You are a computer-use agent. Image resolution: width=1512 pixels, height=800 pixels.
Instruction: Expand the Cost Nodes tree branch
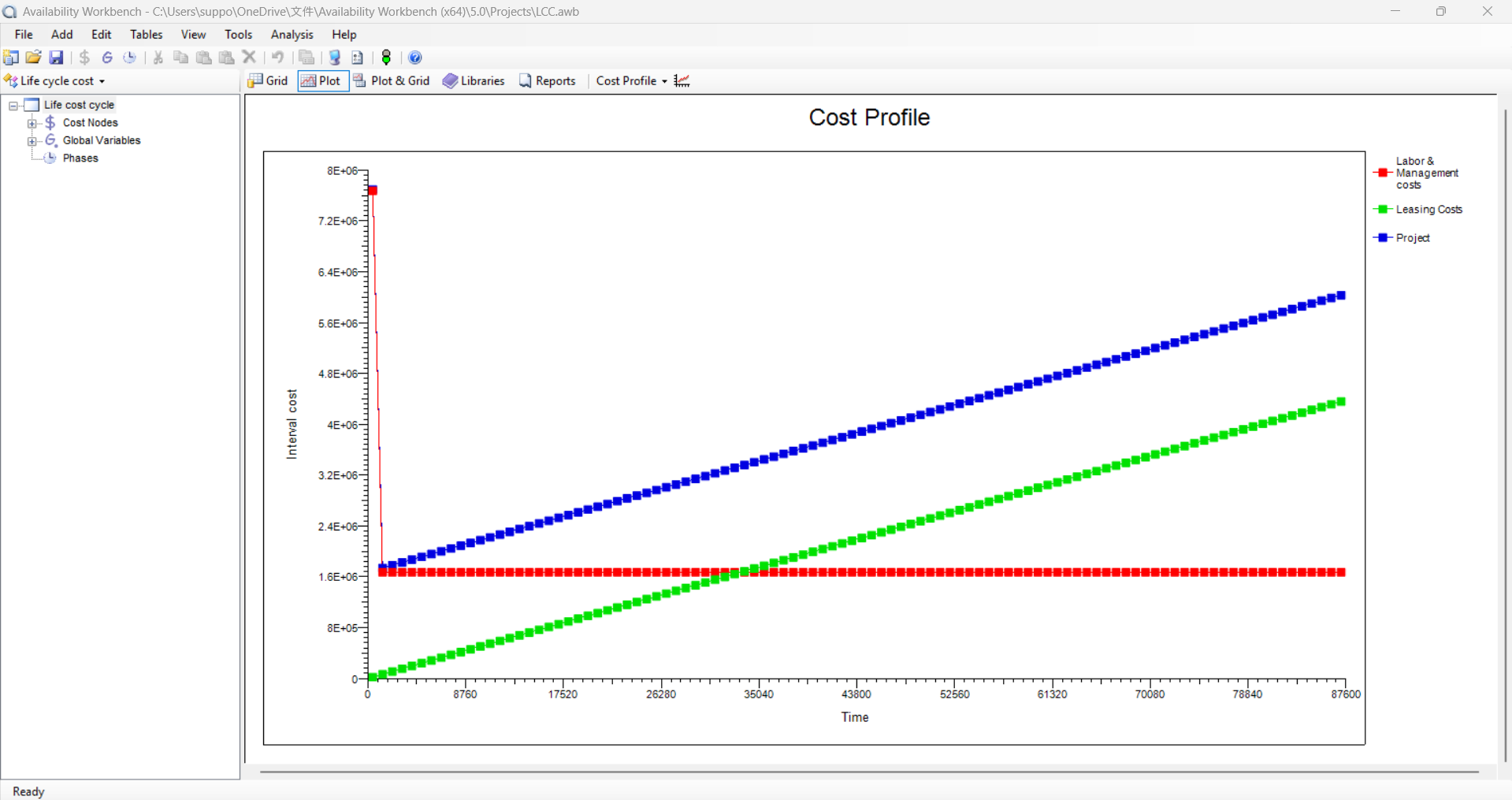coord(32,123)
